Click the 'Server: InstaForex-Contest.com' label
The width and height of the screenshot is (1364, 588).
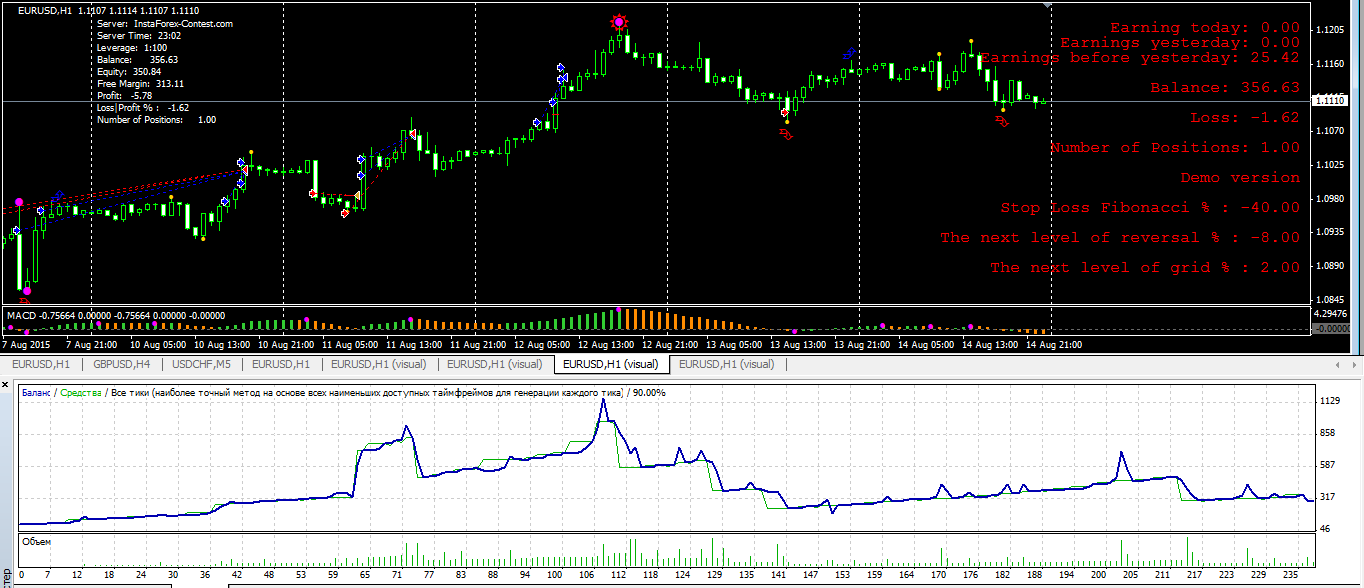click(x=165, y=23)
